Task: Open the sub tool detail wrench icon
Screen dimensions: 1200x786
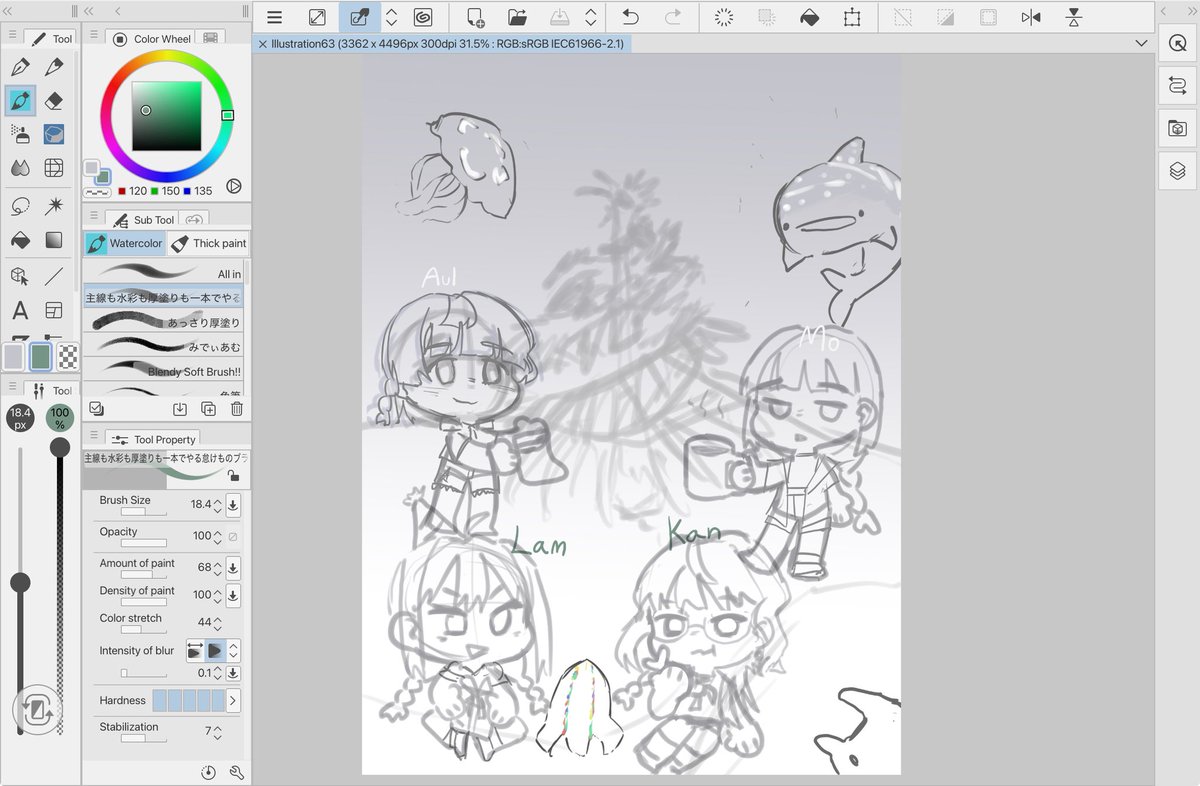Action: click(237, 772)
